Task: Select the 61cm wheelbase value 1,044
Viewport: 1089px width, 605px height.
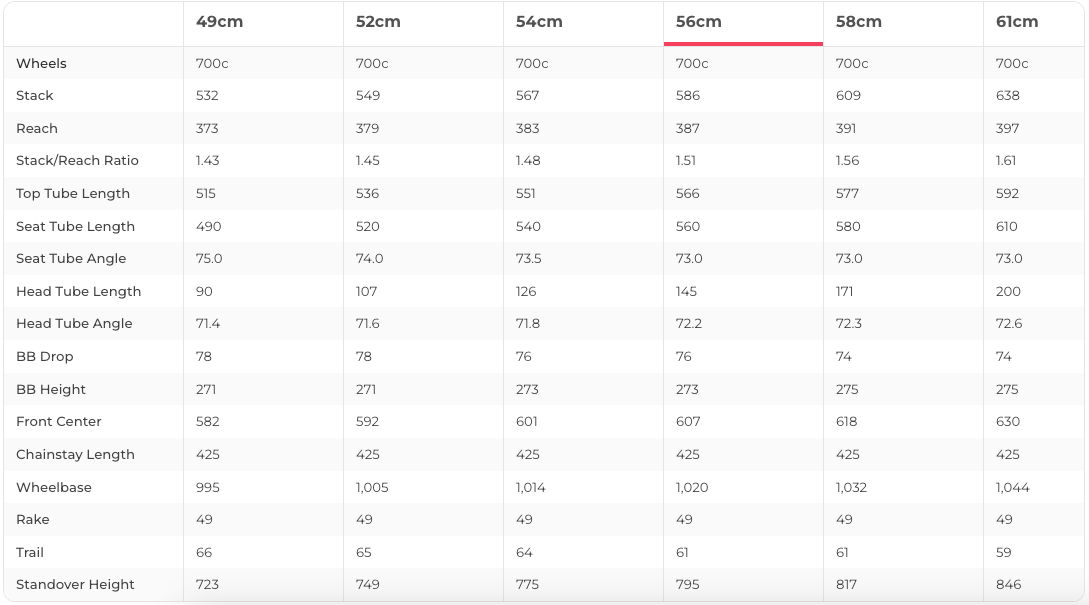Action: pyautogui.click(x=1014, y=487)
